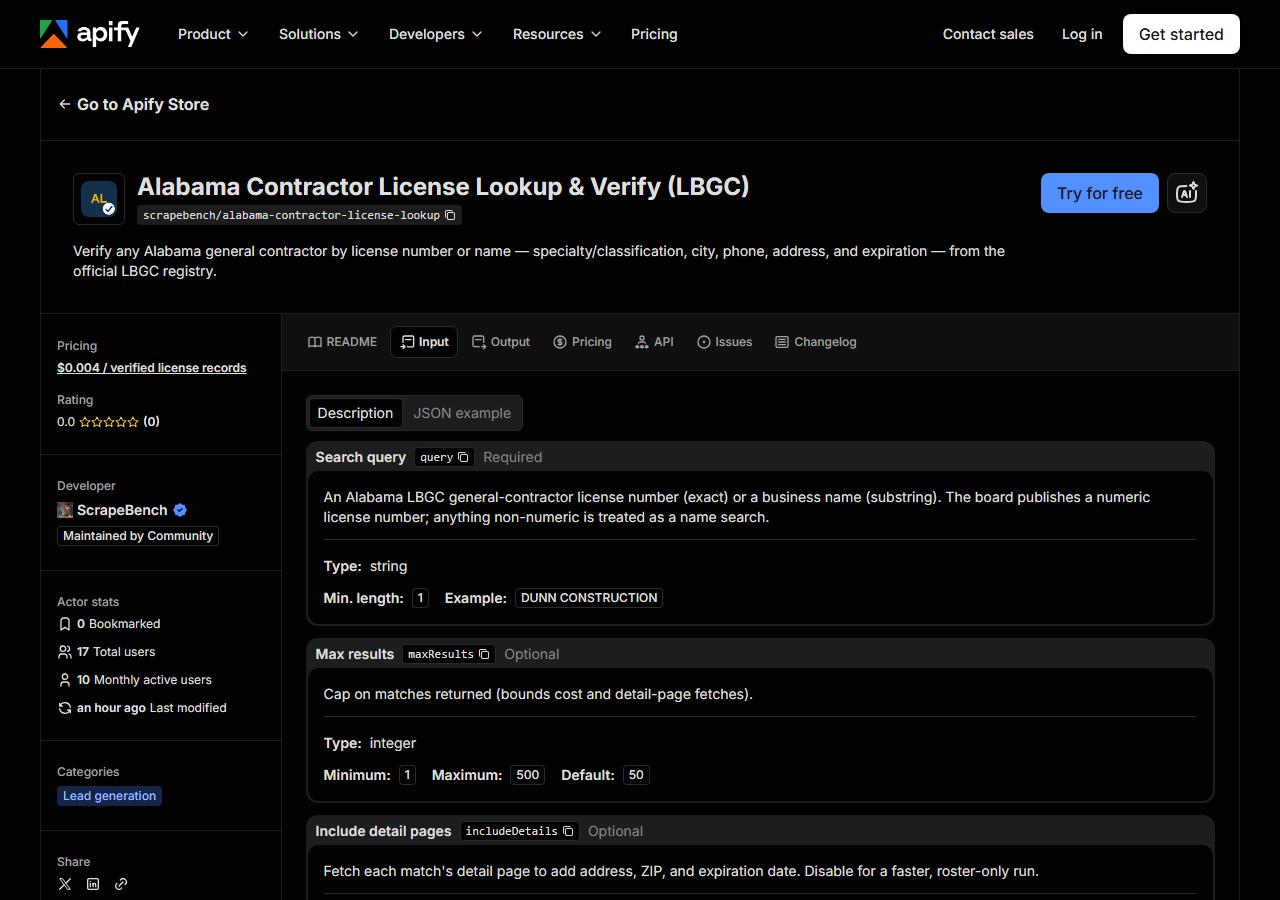Copy the includeDetails parameter name
This screenshot has height=900, width=1280.
(x=568, y=831)
